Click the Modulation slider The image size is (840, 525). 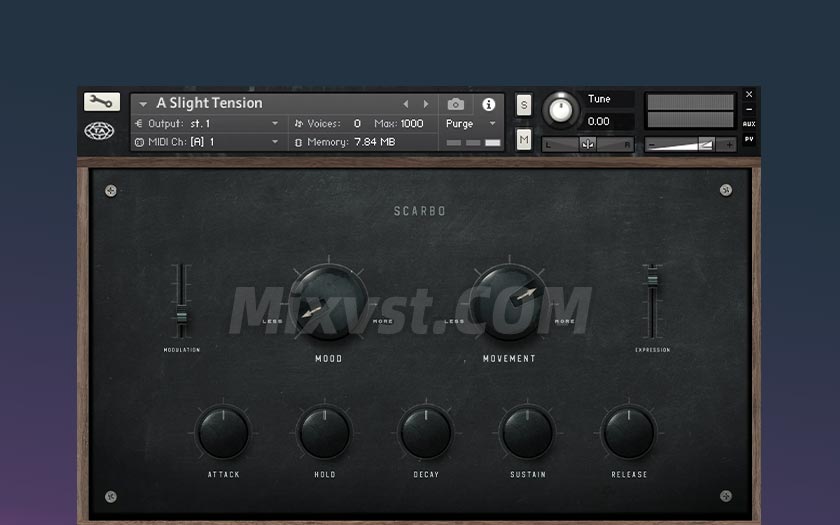[x=181, y=302]
